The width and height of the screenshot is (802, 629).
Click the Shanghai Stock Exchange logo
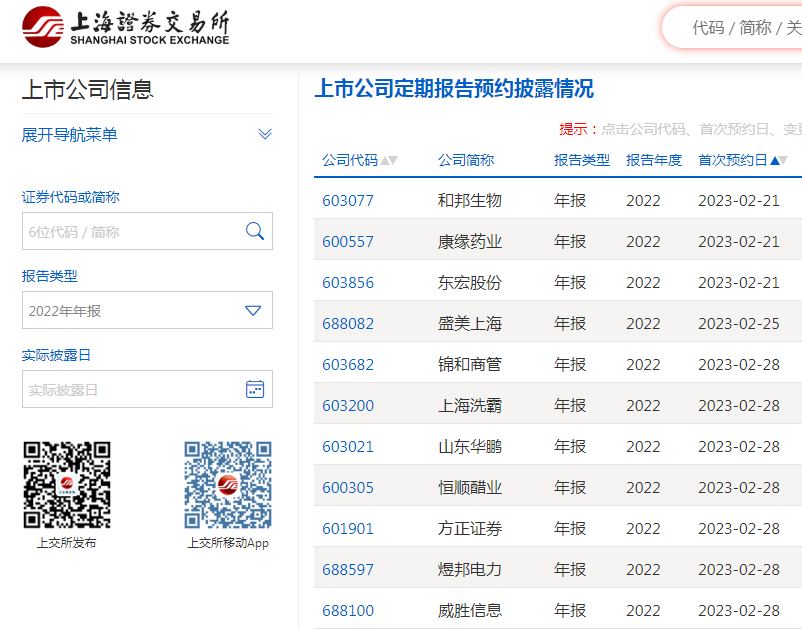[x=126, y=27]
